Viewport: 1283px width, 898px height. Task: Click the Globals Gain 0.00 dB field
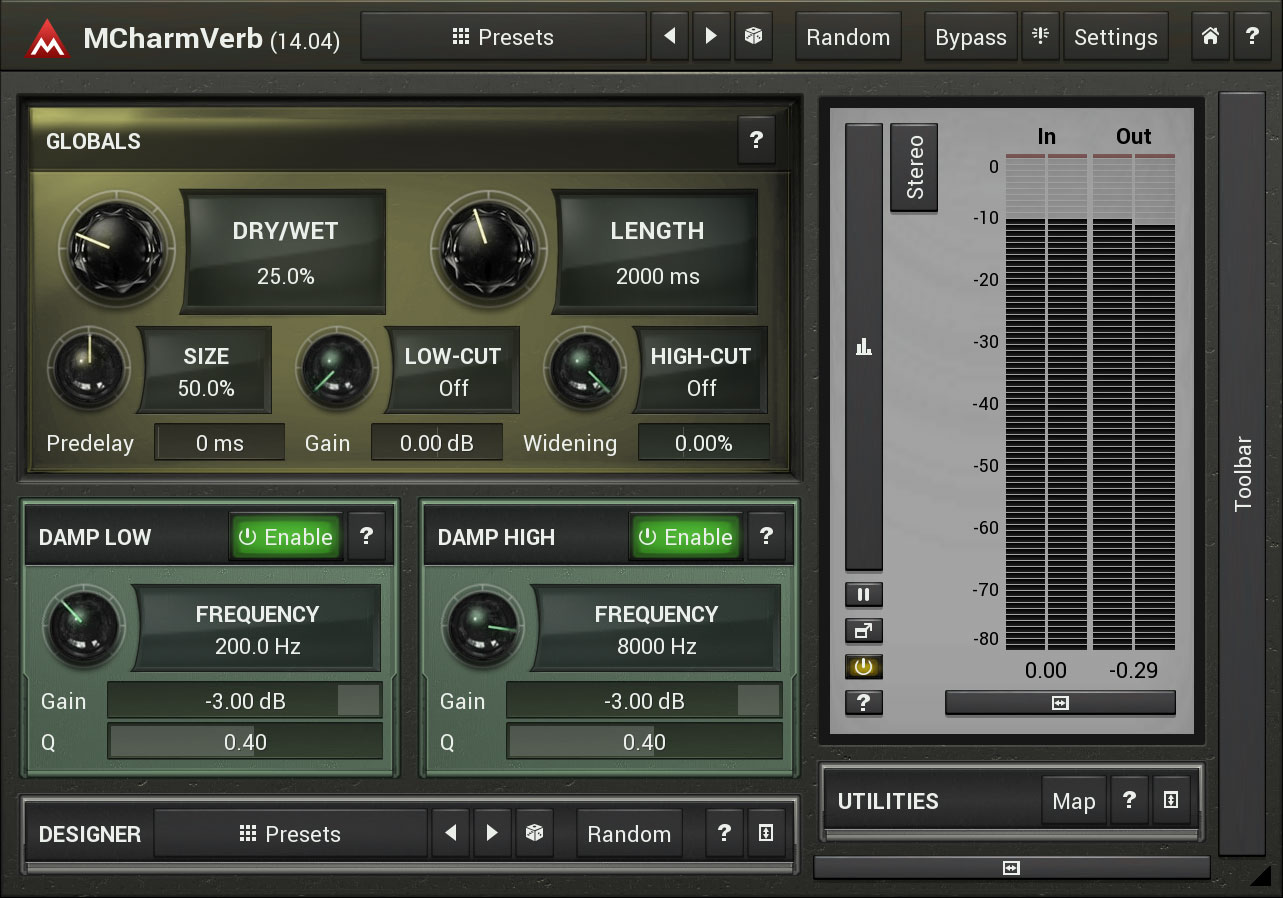pyautogui.click(x=437, y=442)
